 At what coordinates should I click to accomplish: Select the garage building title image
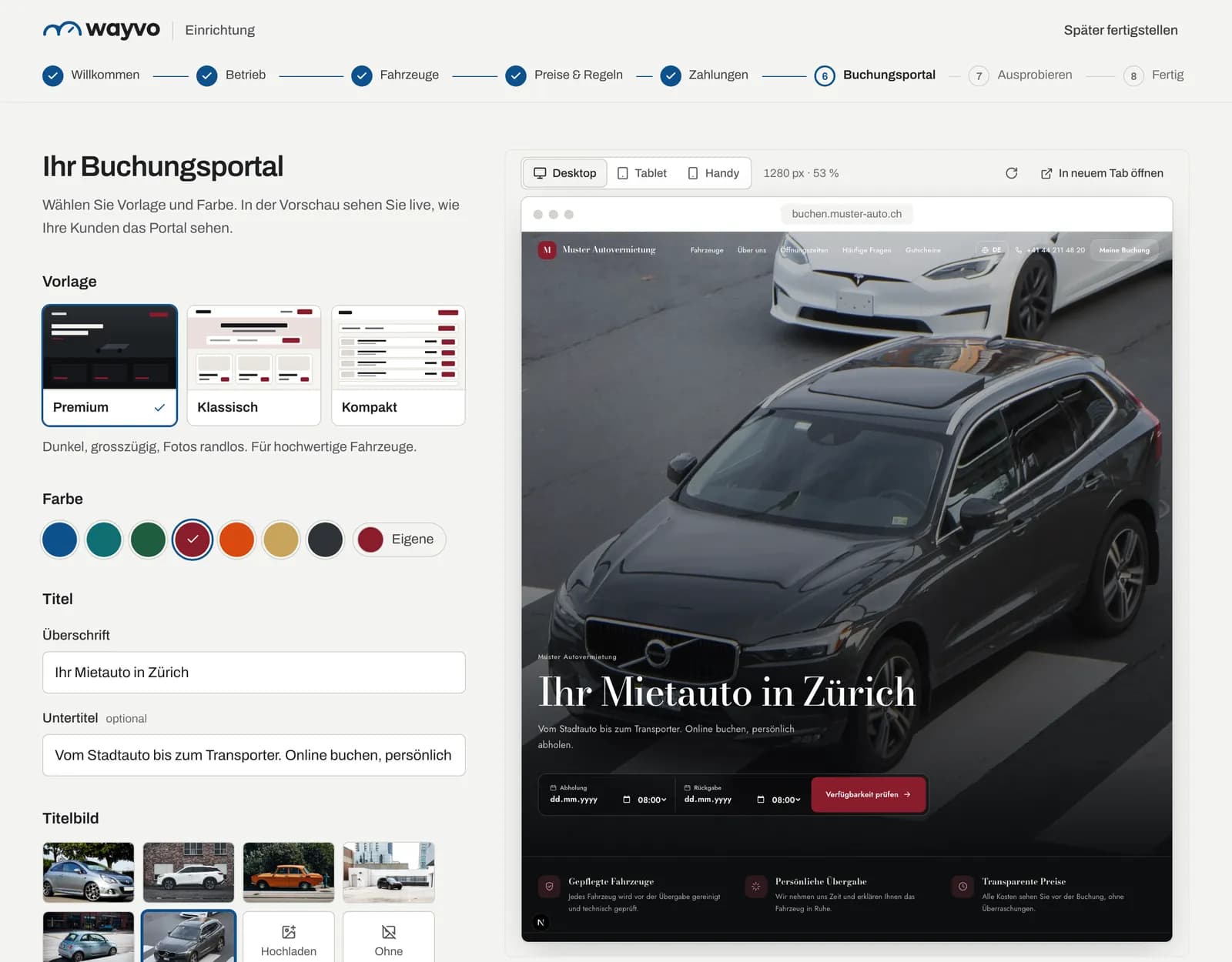click(x=389, y=872)
